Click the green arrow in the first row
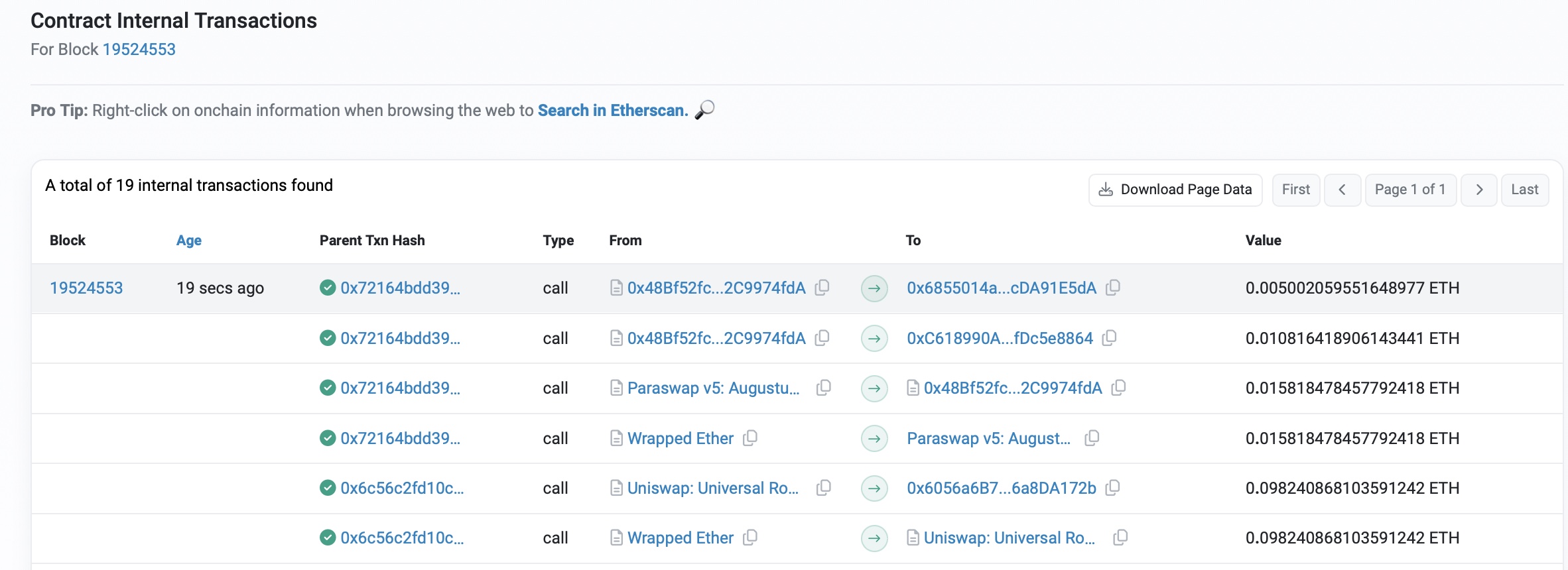1568x570 pixels. click(x=874, y=288)
